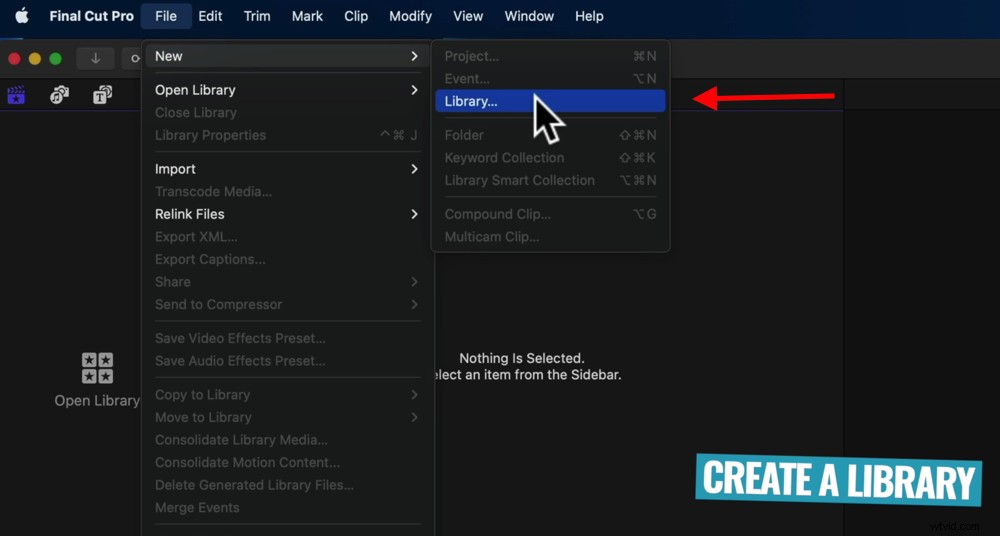Open the View menu

click(x=468, y=16)
